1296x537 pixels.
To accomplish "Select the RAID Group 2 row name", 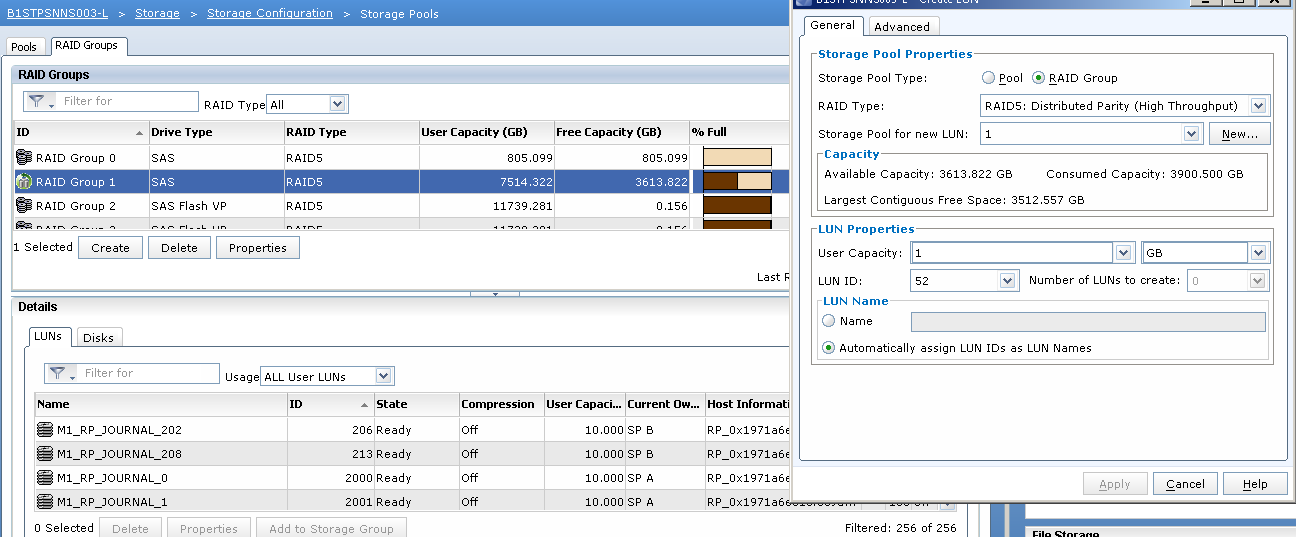I will tap(76, 206).
